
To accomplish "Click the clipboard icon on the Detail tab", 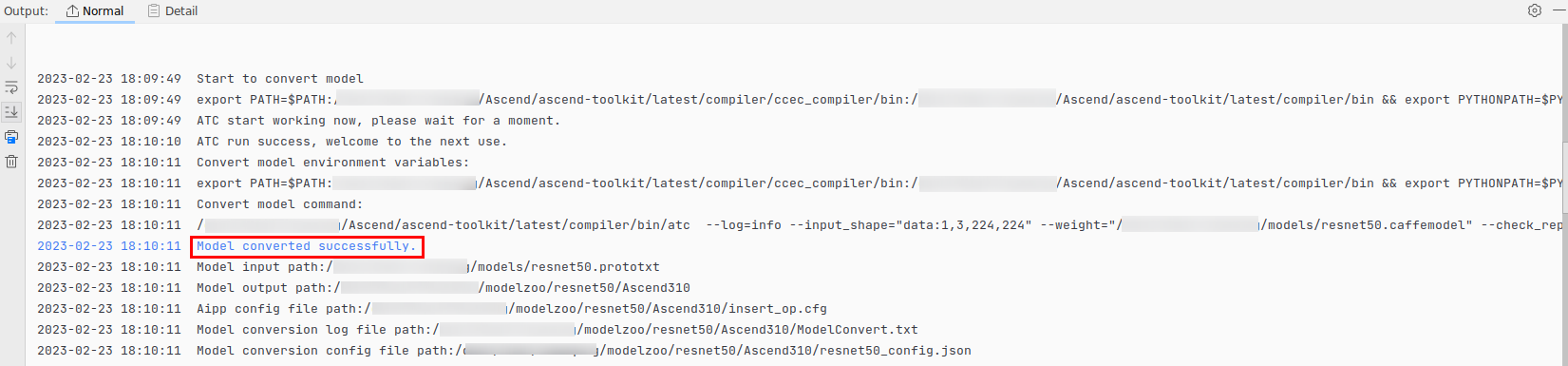I will (155, 11).
